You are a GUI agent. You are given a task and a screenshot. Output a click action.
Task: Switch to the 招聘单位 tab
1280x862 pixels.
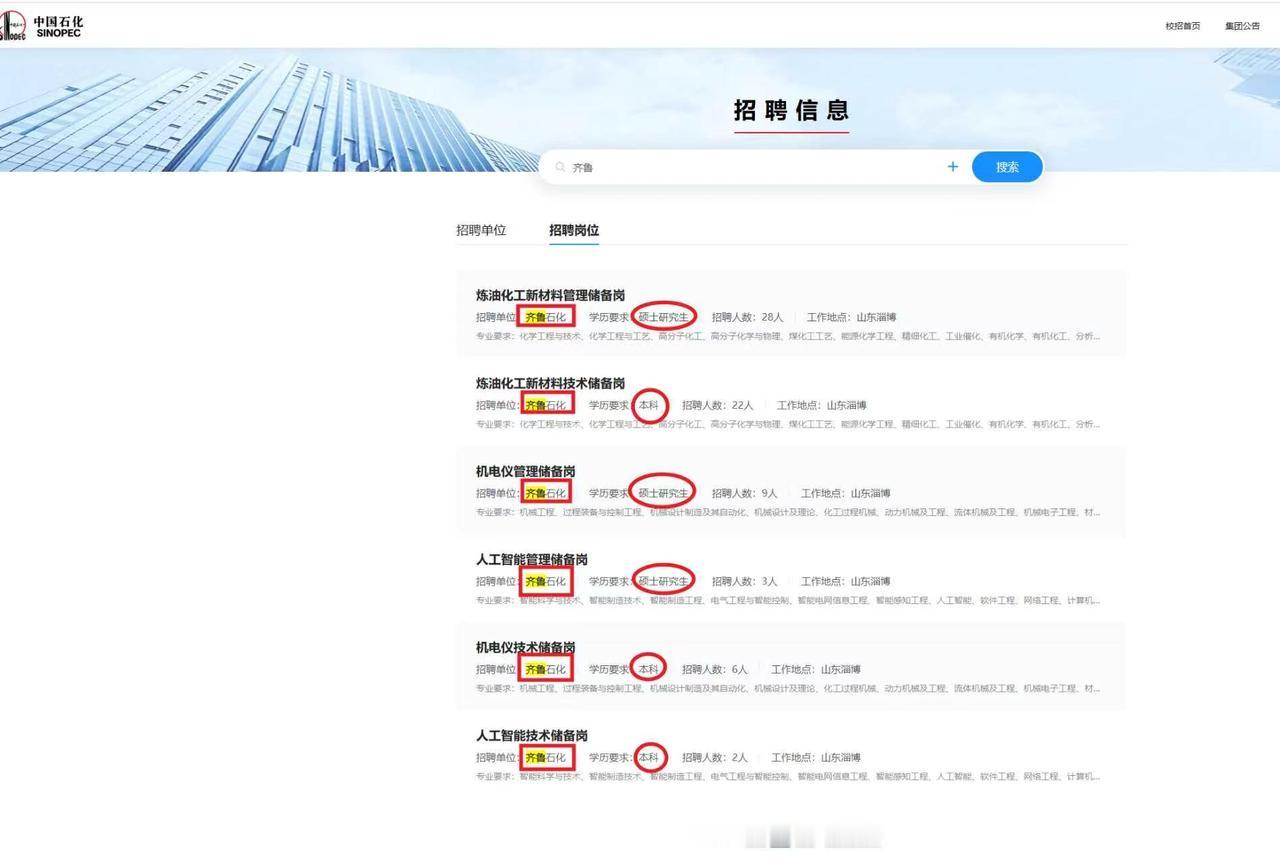[x=481, y=230]
